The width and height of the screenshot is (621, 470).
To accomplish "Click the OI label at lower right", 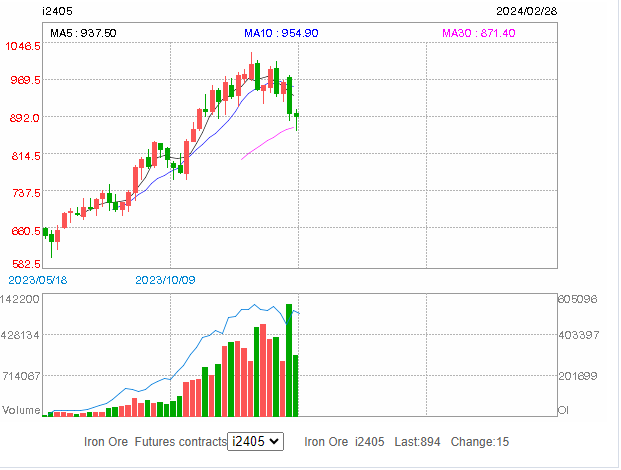I will (563, 410).
